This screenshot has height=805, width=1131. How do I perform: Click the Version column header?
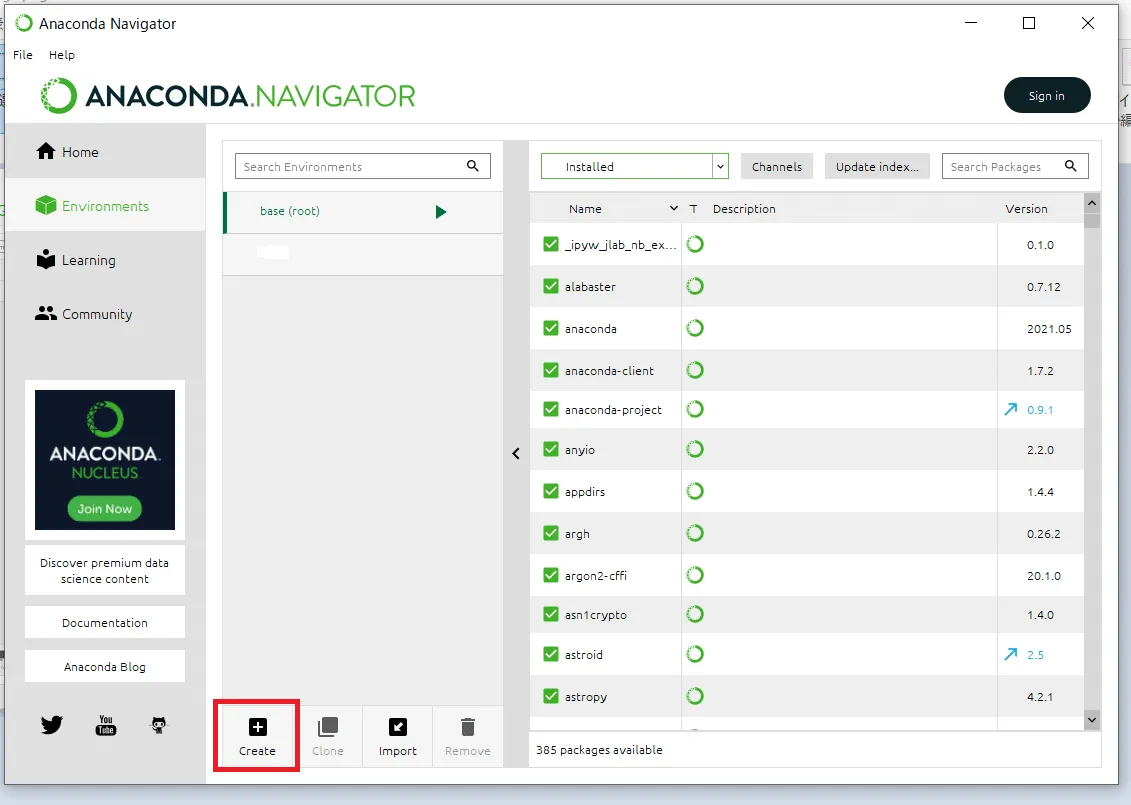pos(1026,208)
